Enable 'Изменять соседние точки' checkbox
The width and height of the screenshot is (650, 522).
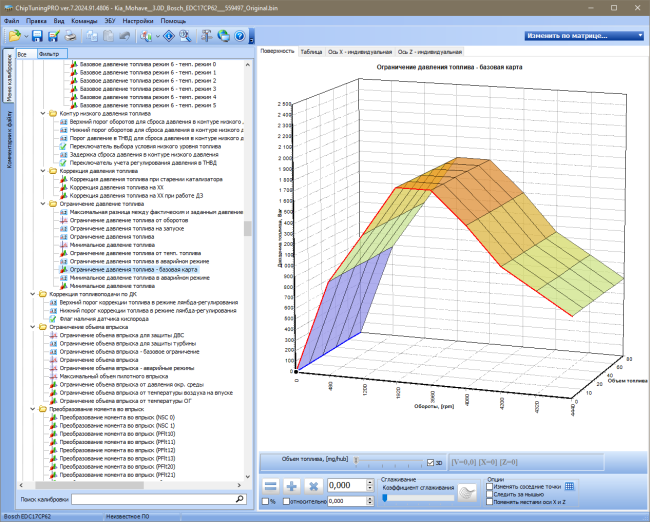tap(490, 486)
